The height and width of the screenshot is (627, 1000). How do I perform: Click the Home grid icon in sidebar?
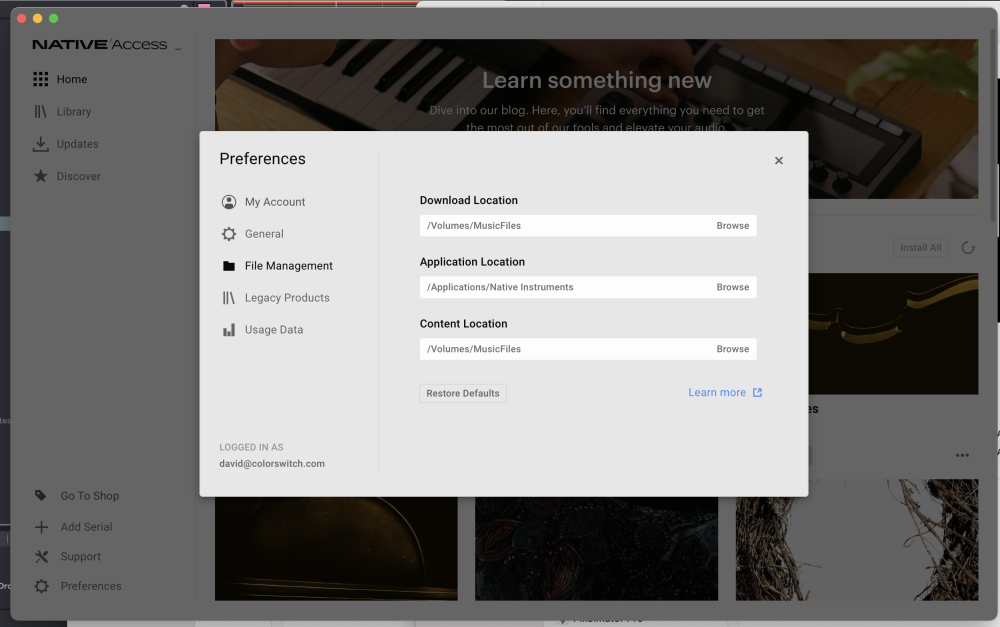41,79
